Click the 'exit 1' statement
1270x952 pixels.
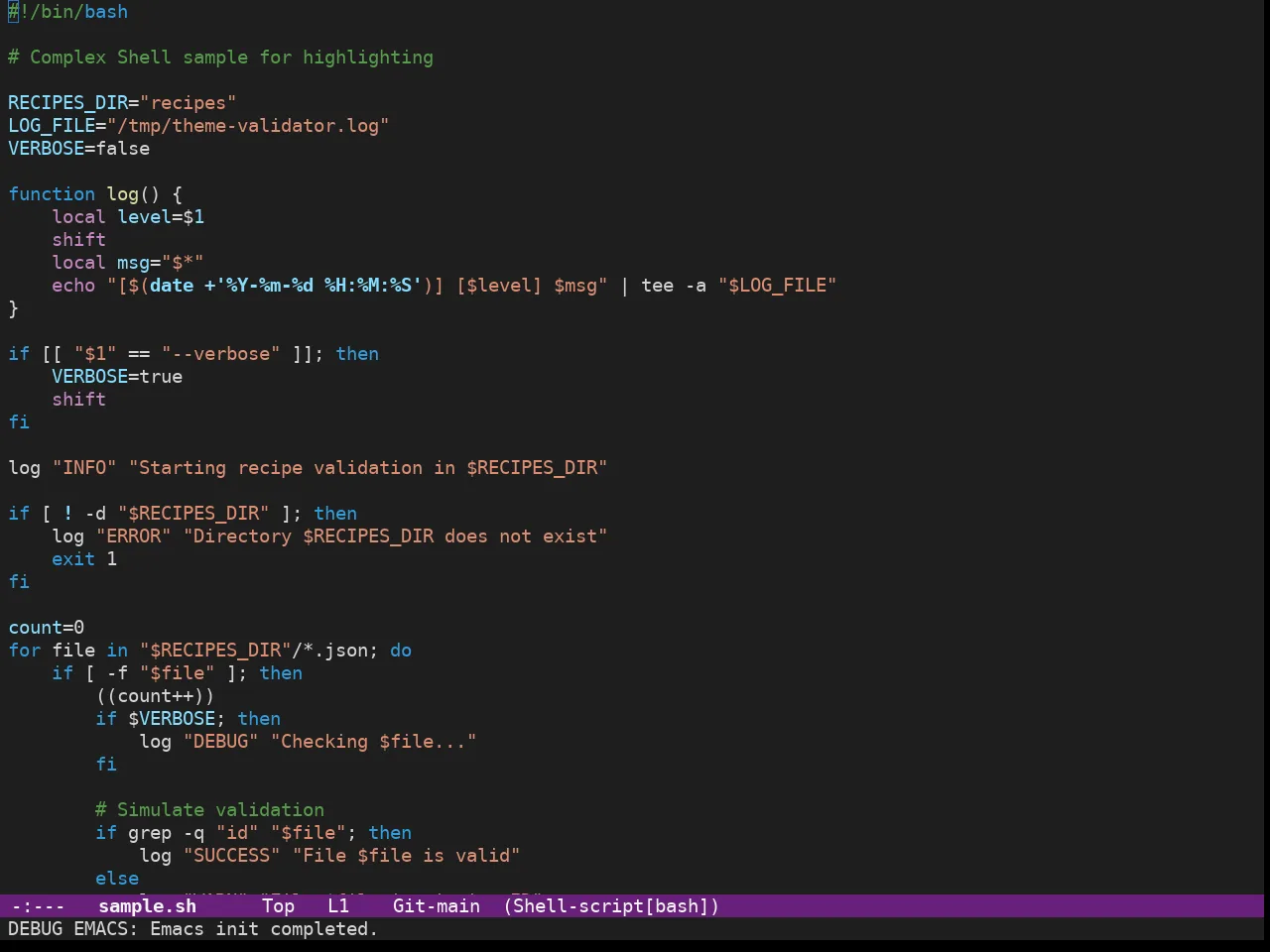point(84,559)
